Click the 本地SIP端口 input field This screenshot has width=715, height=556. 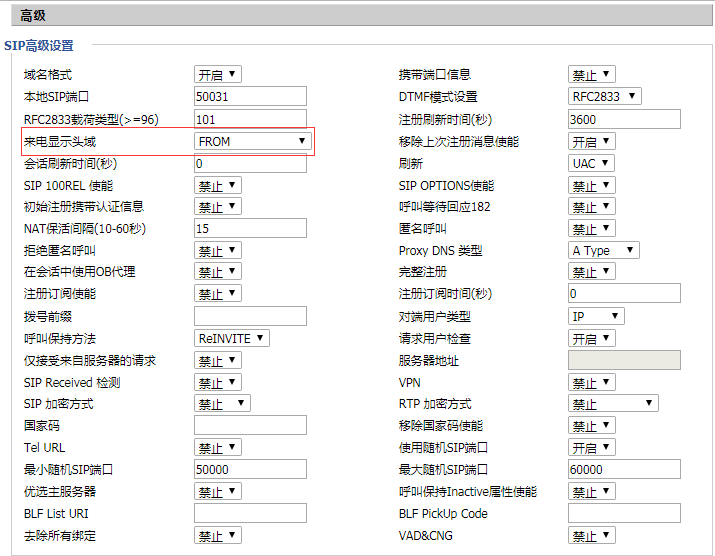(x=250, y=97)
